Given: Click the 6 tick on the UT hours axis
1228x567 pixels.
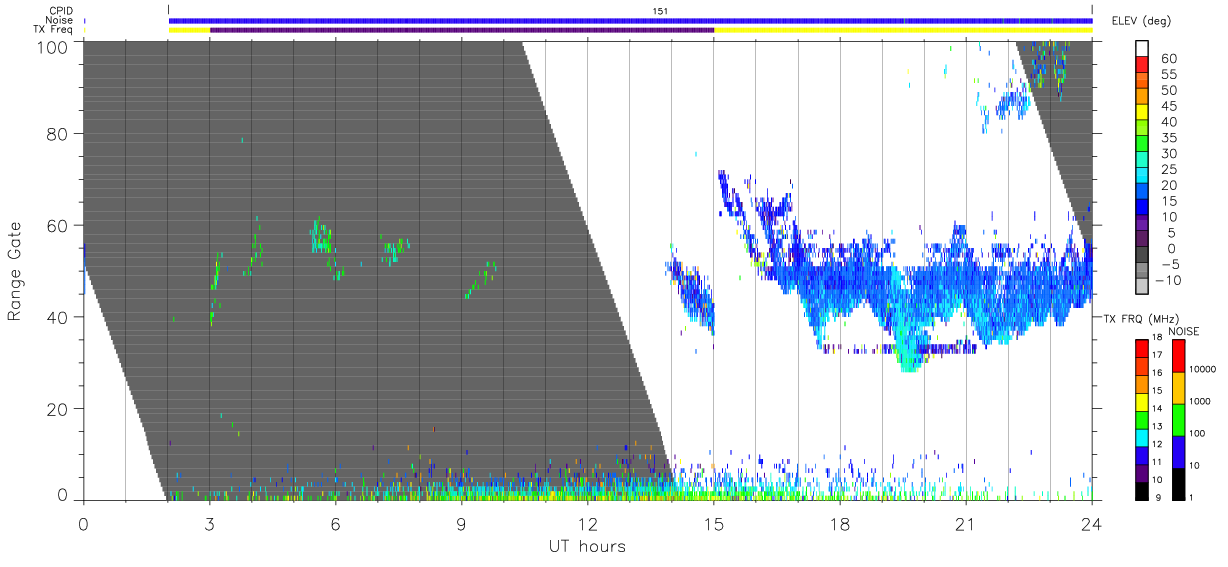Looking at the screenshot, I should pos(335,523).
